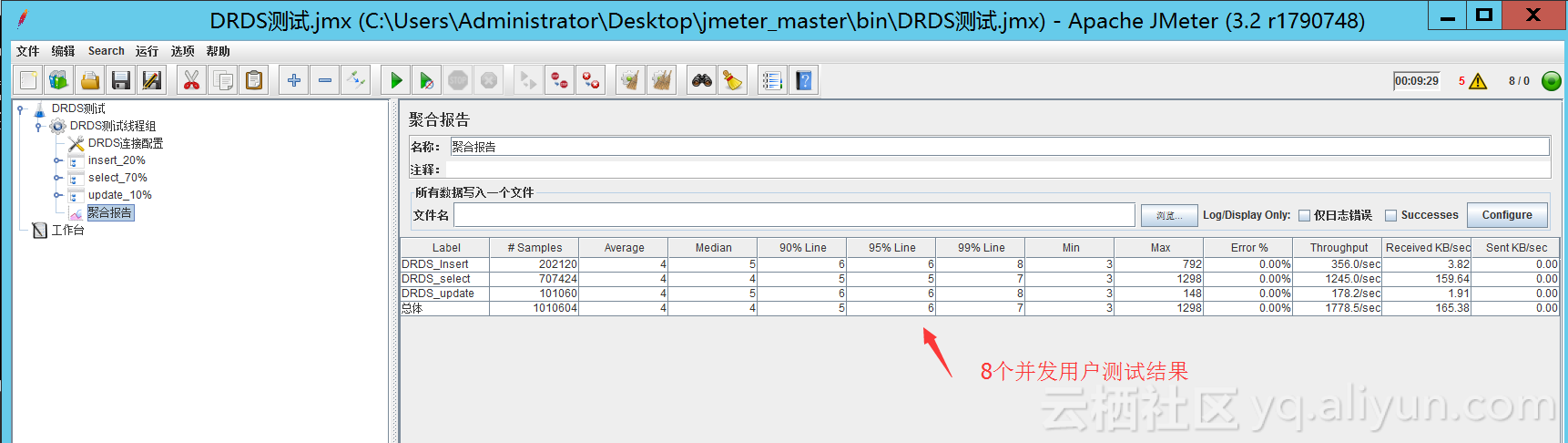Image resolution: width=1568 pixels, height=443 pixels.
Task: Expand the insert_20% tree node
Action: click(57, 160)
